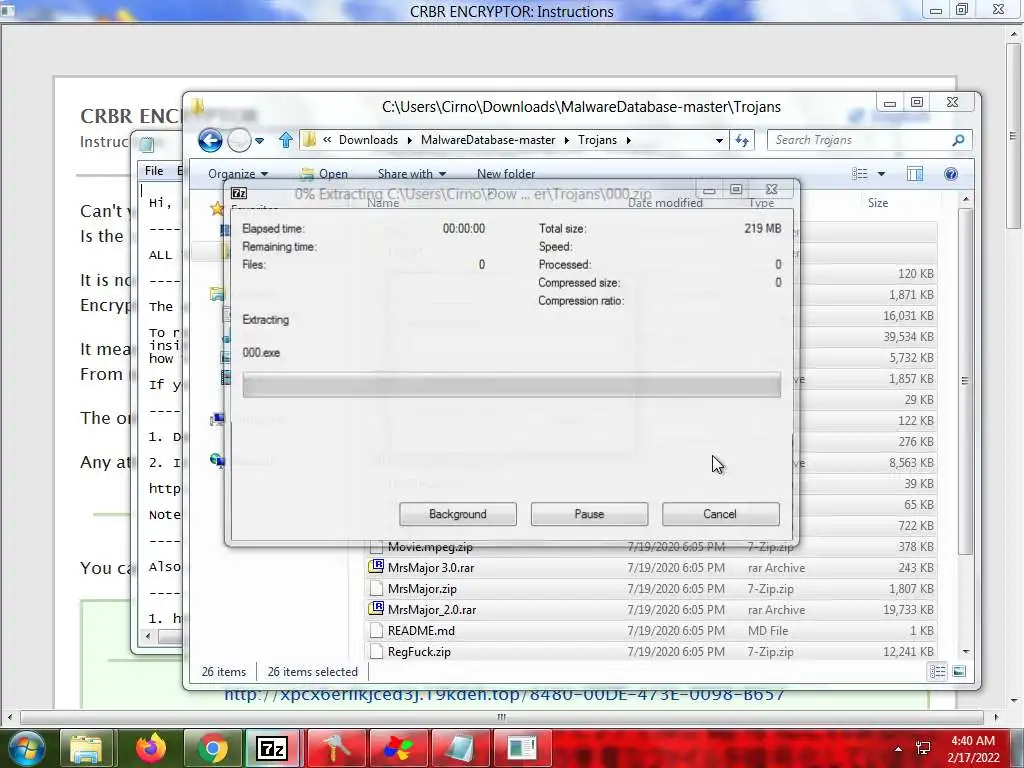Expand the address bar history dropdown
This screenshot has height=768, width=1024.
click(x=719, y=140)
